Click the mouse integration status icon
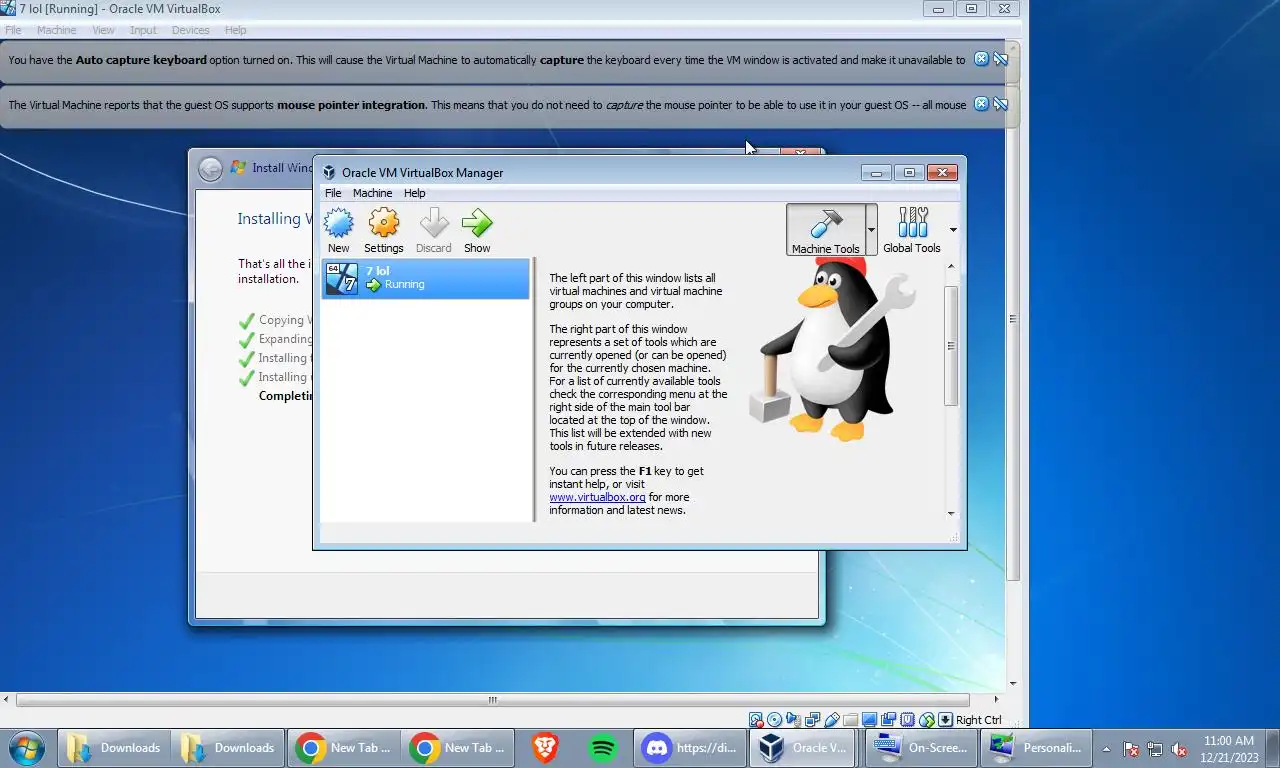The width and height of the screenshot is (1280, 768). pos(927,720)
